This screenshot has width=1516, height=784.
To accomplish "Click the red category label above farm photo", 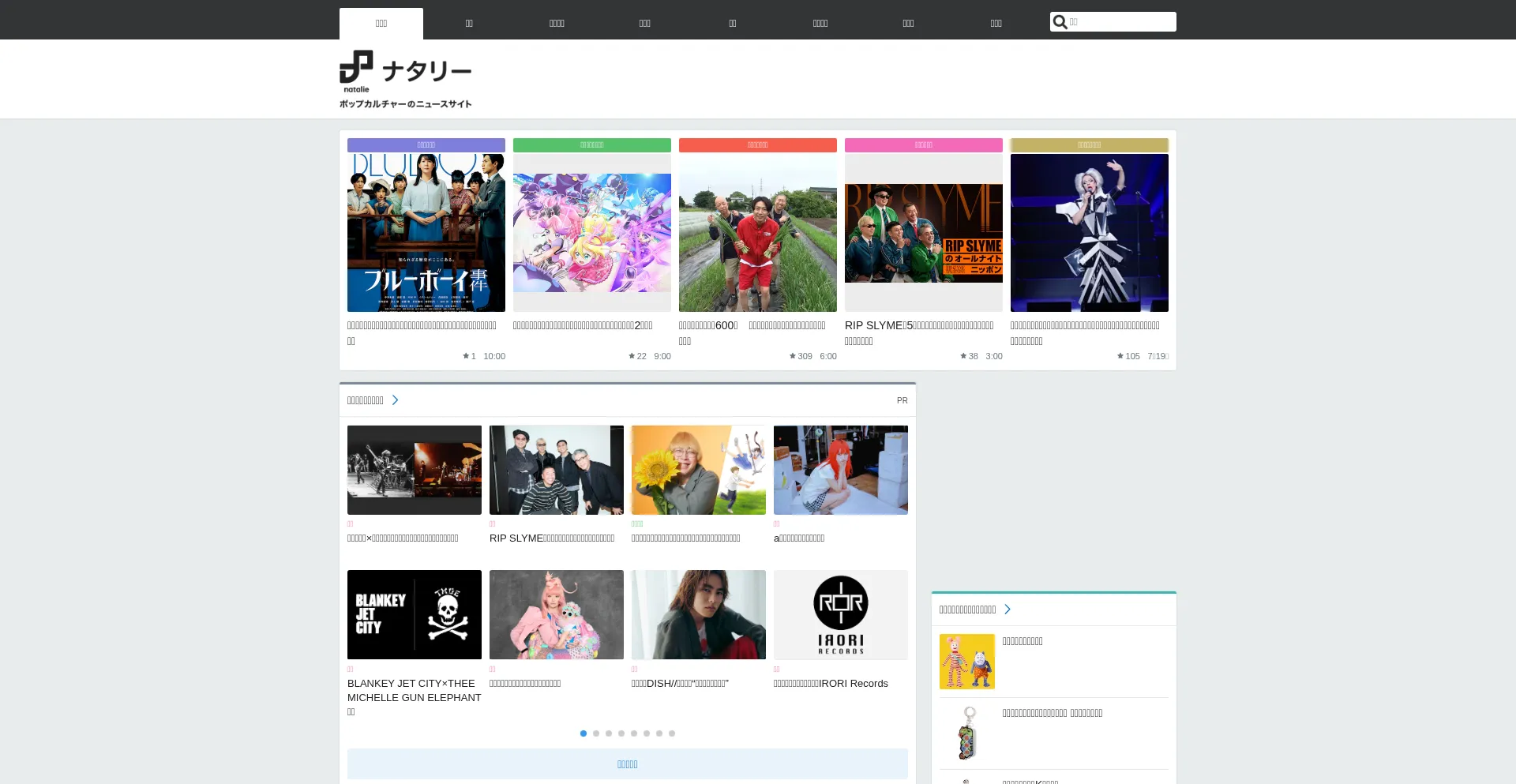I will (757, 145).
